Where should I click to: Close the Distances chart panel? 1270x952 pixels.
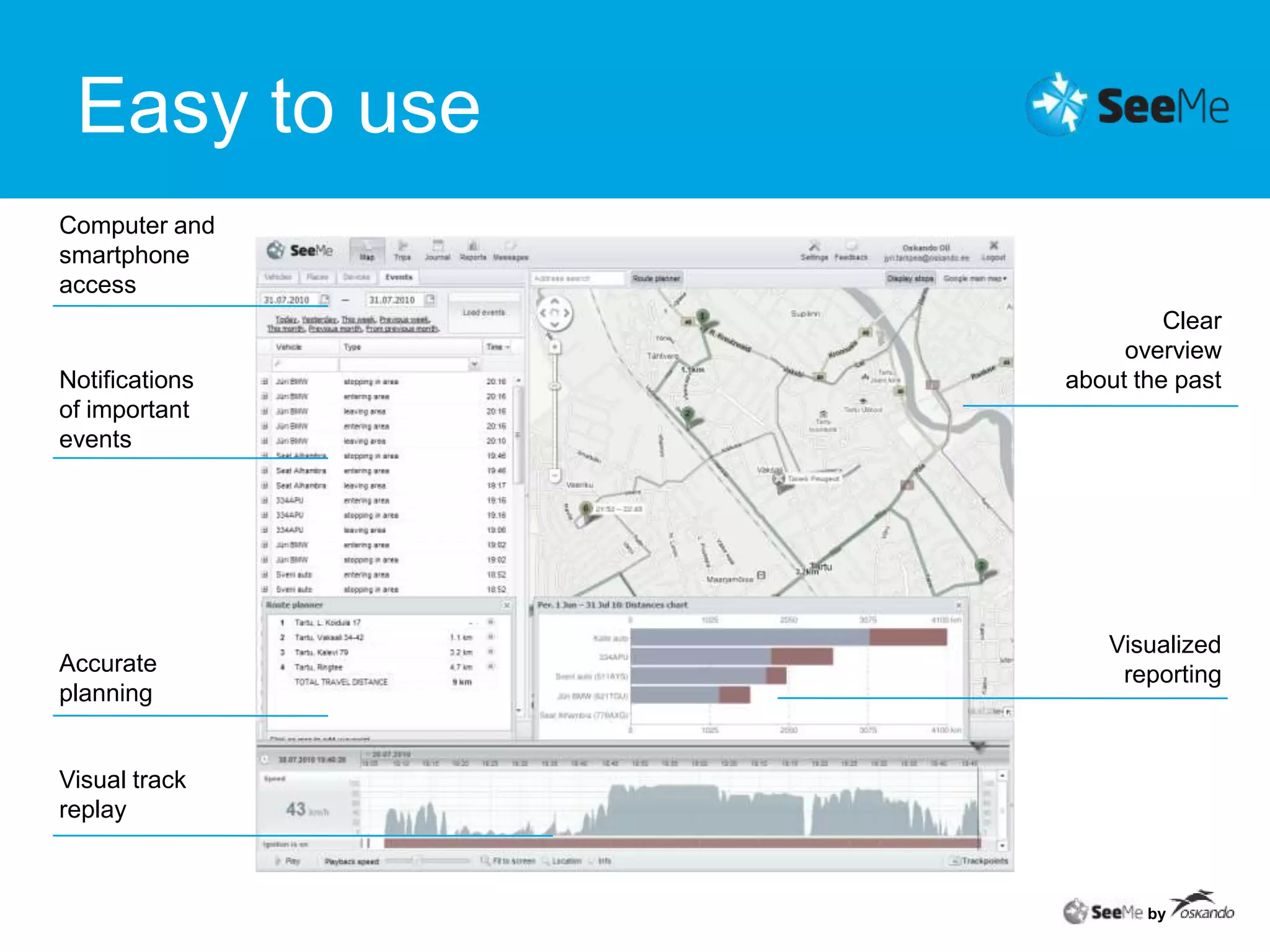[x=959, y=605]
